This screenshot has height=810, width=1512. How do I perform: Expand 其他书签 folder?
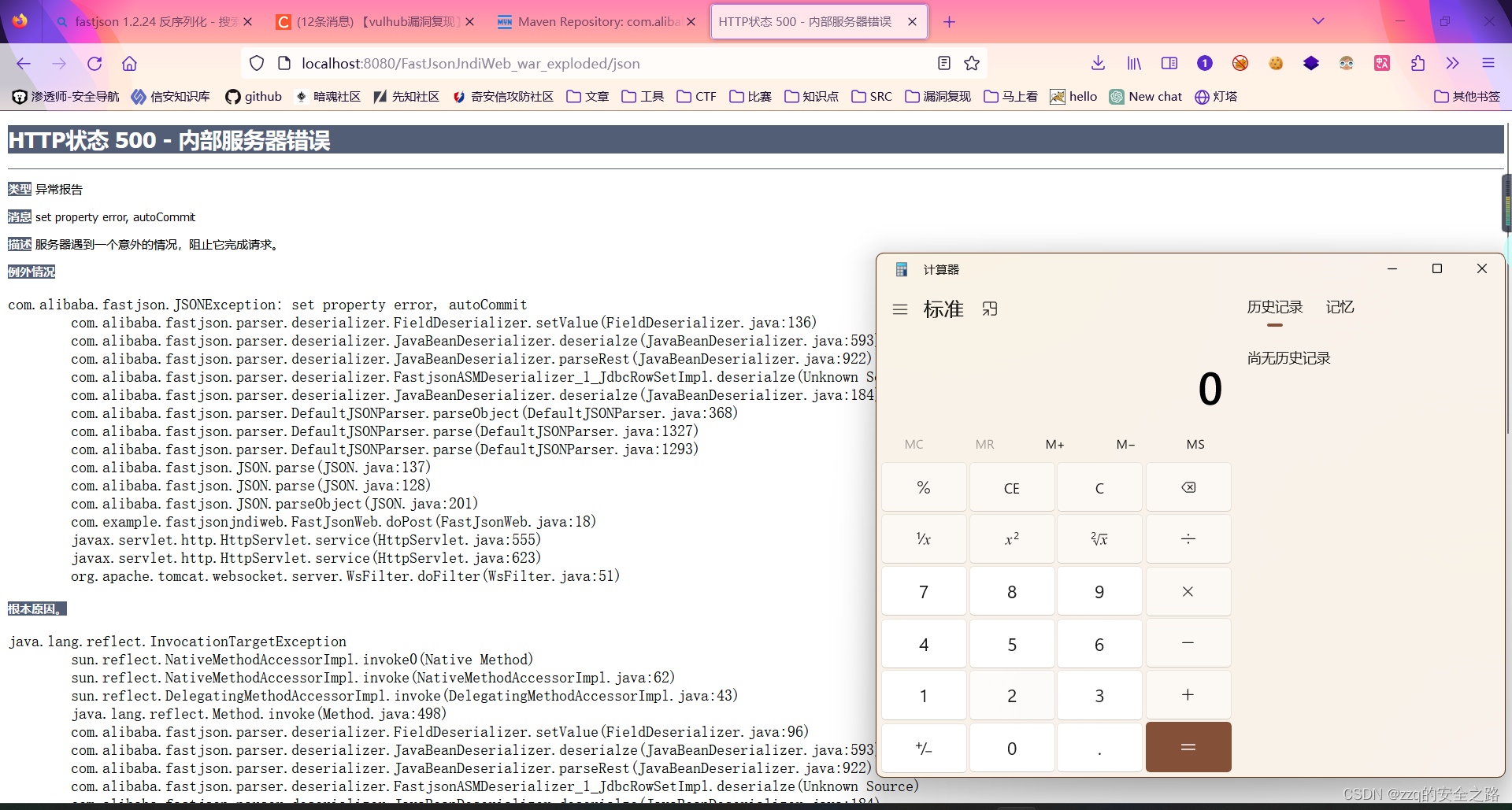[x=1467, y=97]
